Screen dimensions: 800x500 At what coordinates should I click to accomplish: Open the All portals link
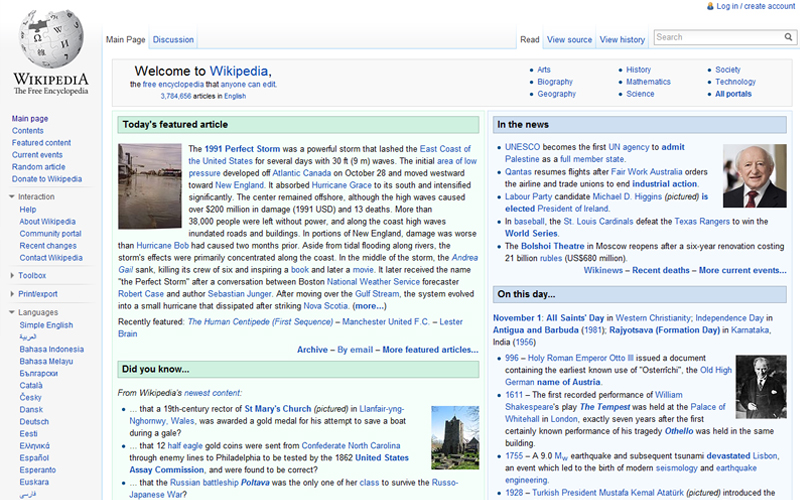tap(733, 94)
